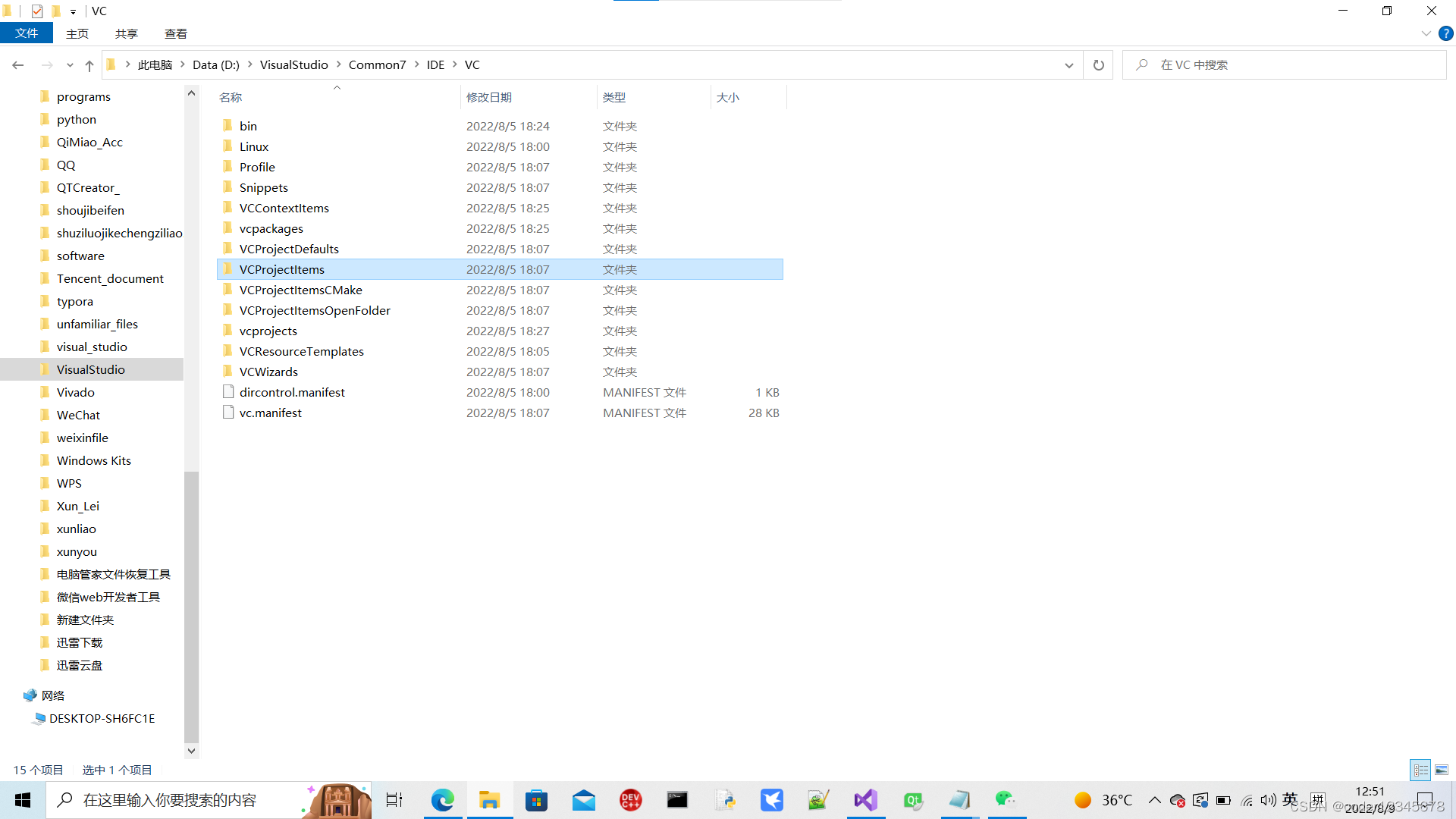Click the Up directory arrow icon
Image resolution: width=1456 pixels, height=819 pixels.
click(x=89, y=66)
